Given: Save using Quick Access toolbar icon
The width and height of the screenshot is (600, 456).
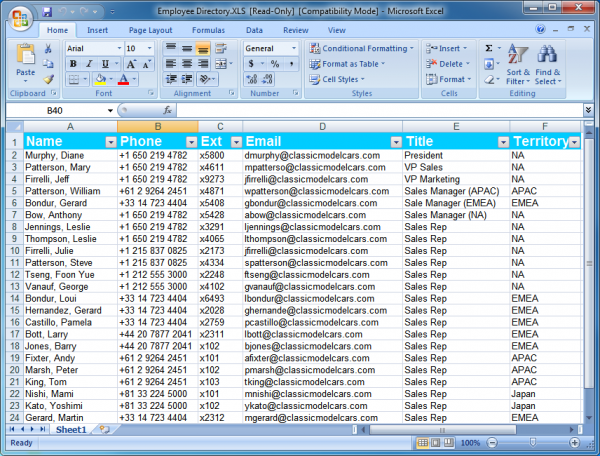Looking at the screenshot, I should (47, 12).
